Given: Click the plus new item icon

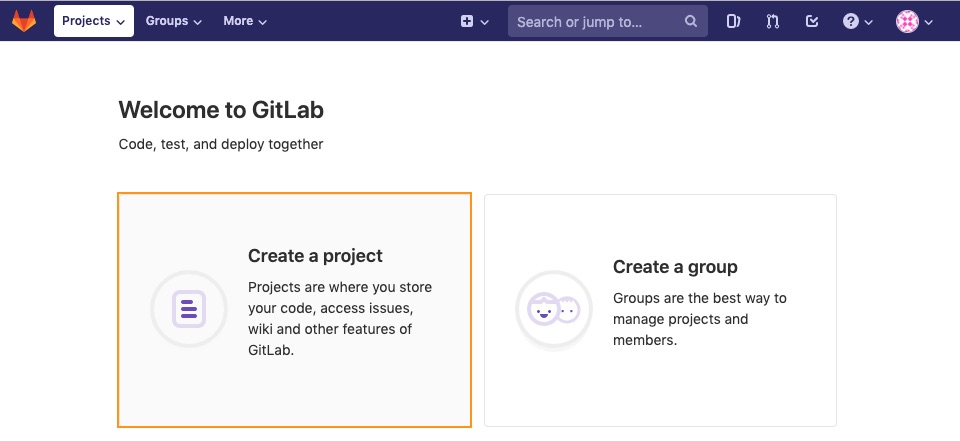Looking at the screenshot, I should [x=467, y=21].
